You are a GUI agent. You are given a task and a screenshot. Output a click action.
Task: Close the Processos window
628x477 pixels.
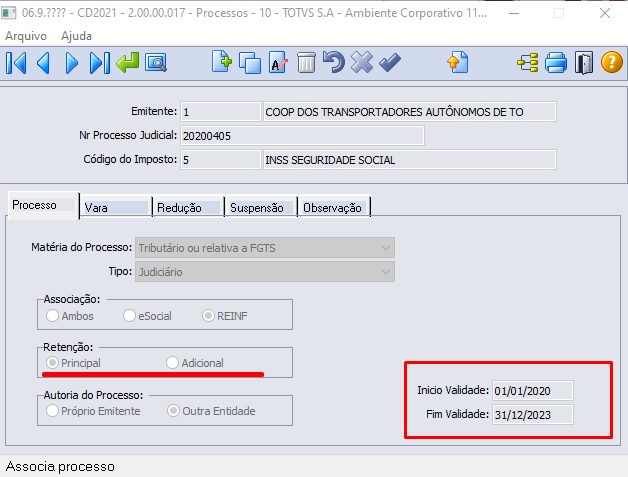pyautogui.click(x=605, y=13)
